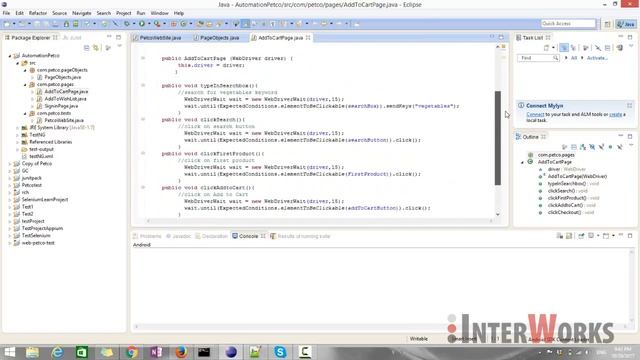Image resolution: width=640 pixels, height=360 pixels.
Task: Click the Open Type toolbar icon
Action: click(200, 24)
